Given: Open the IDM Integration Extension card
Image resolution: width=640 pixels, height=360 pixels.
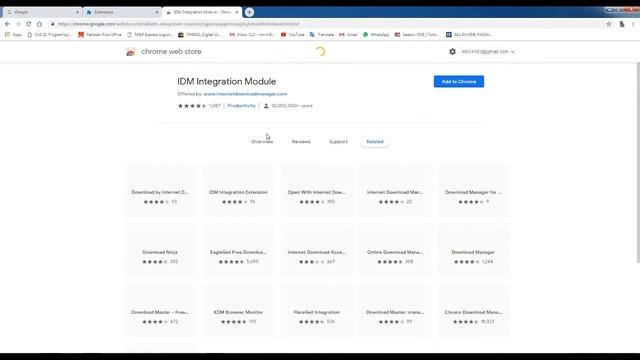Looking at the screenshot, I should [238, 190].
